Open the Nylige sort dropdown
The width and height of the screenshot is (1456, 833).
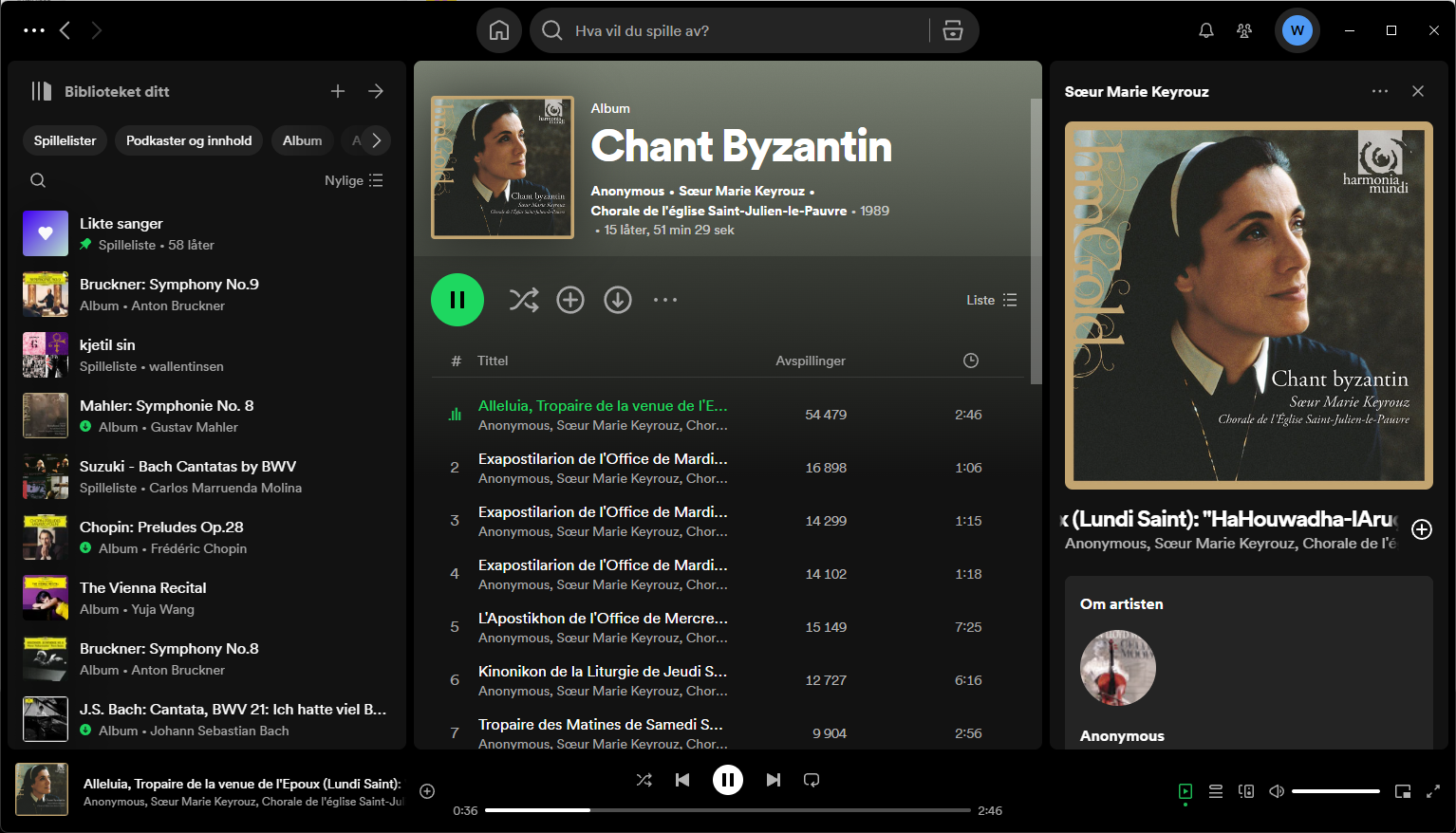pos(354,180)
